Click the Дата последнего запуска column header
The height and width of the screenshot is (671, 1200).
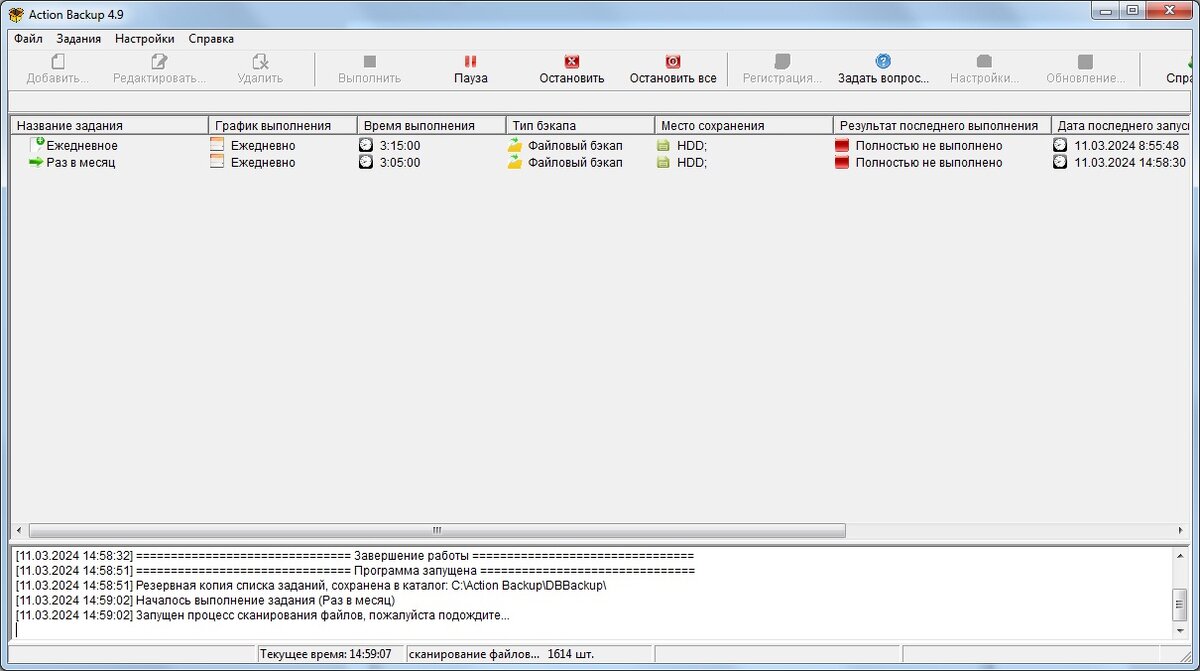pos(1121,125)
